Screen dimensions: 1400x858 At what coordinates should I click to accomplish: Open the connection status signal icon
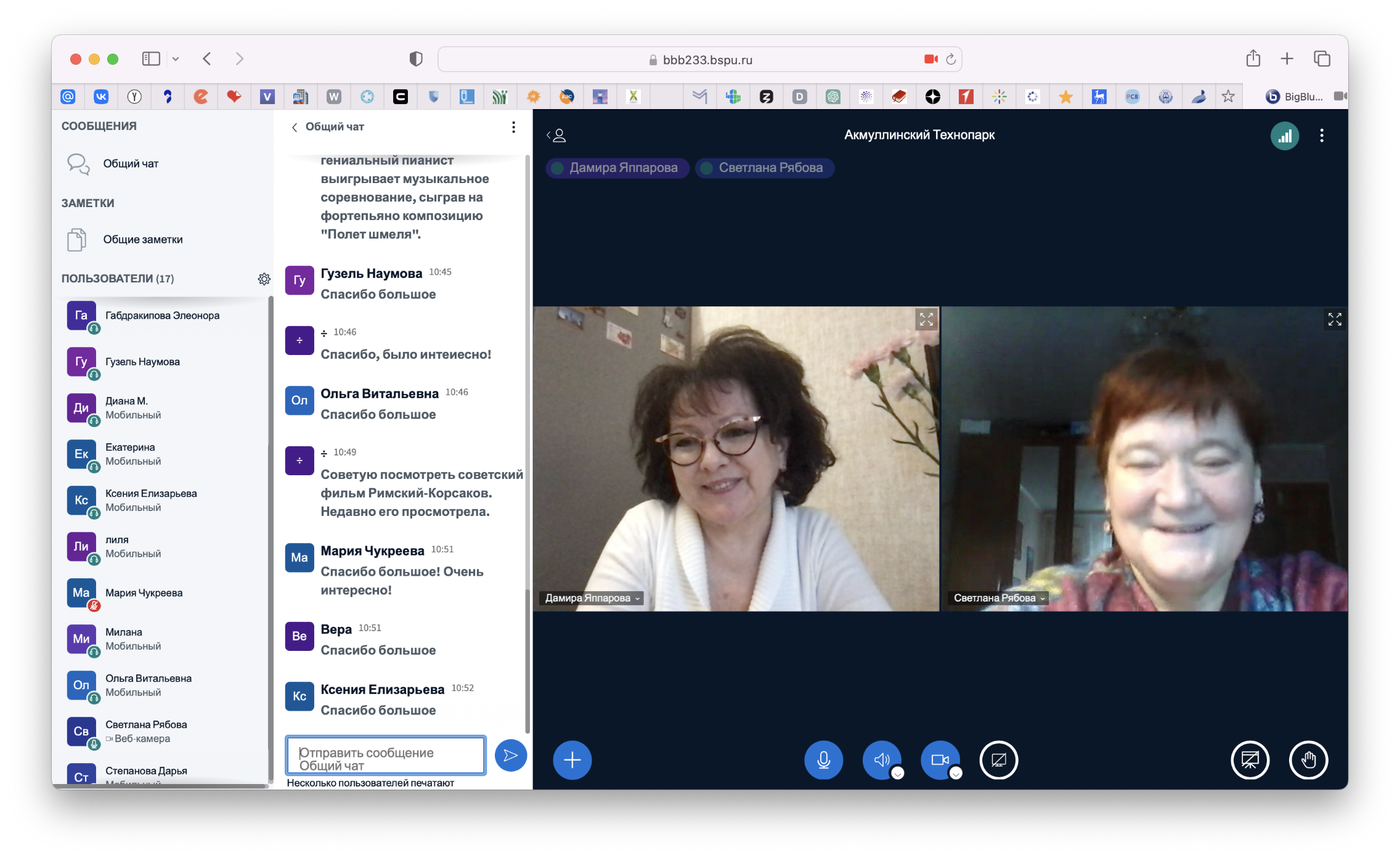pos(1285,136)
